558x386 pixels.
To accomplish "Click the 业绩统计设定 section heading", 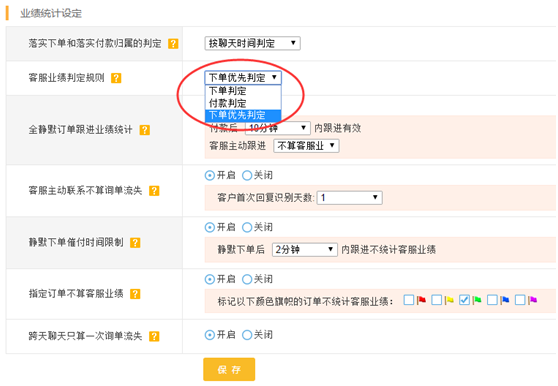I will [51, 14].
